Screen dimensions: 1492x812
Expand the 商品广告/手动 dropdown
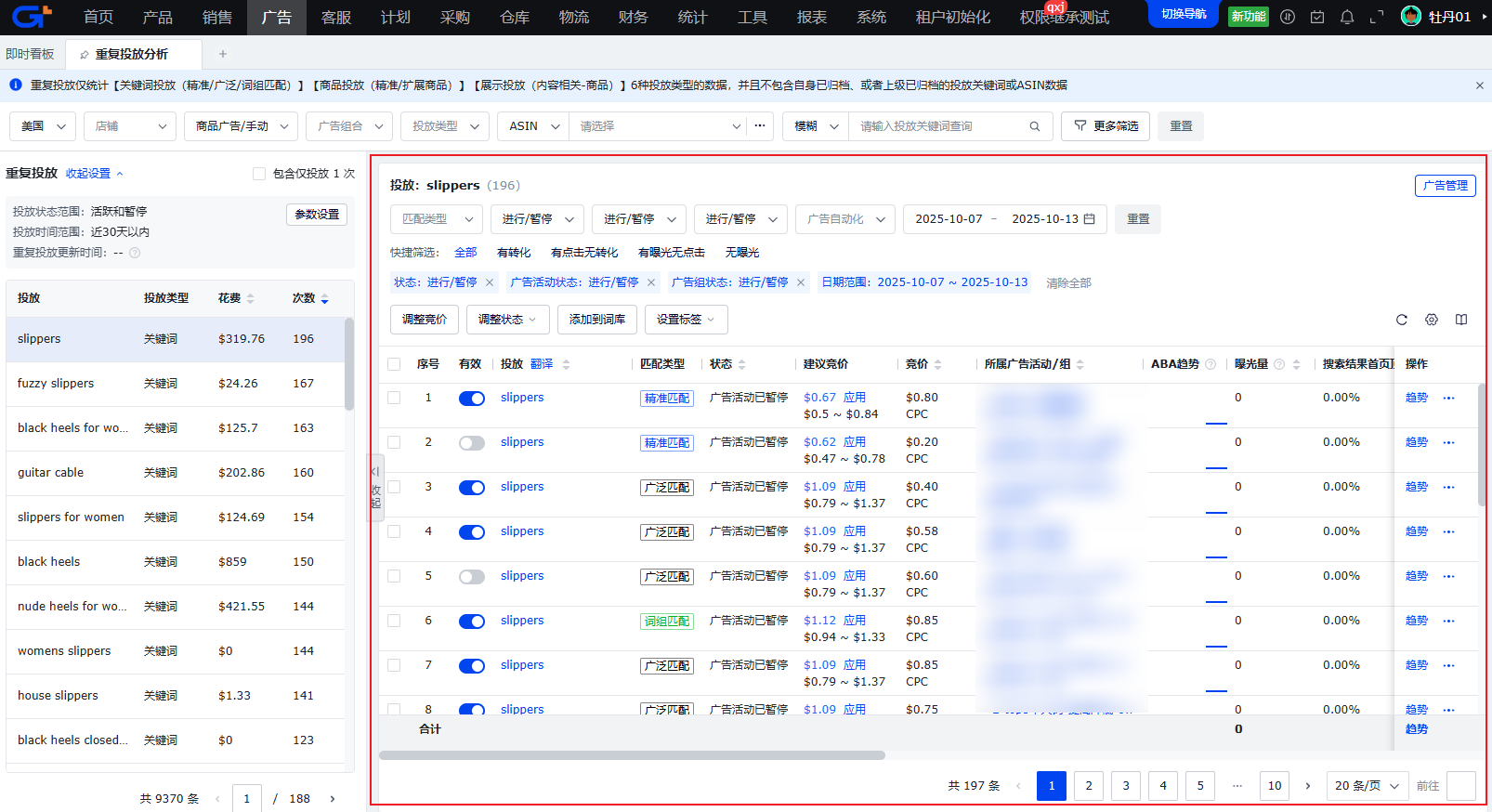[x=241, y=126]
